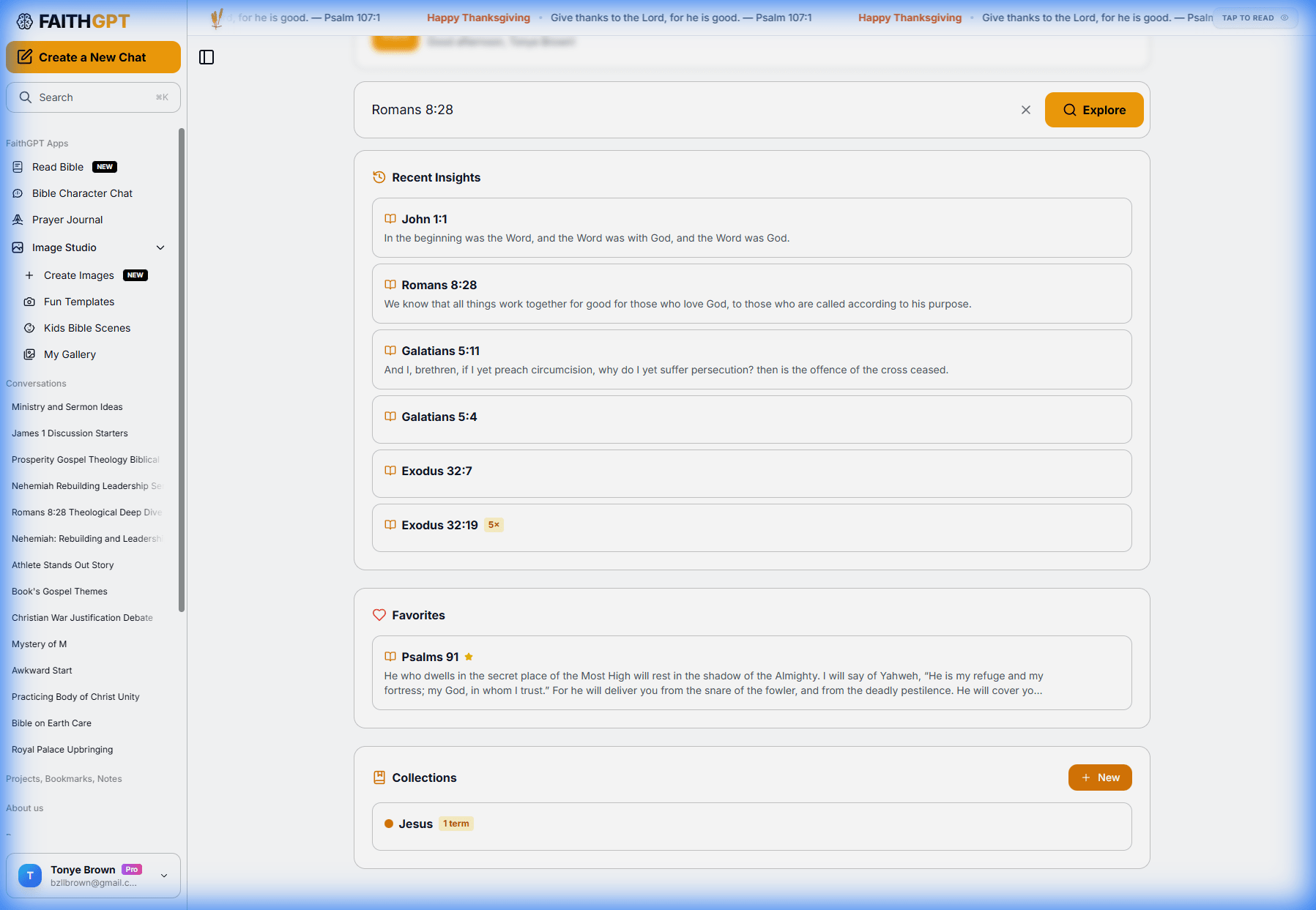The width and height of the screenshot is (1316, 910).
Task: Open Bible Character Chat from sidebar
Action: 82,193
